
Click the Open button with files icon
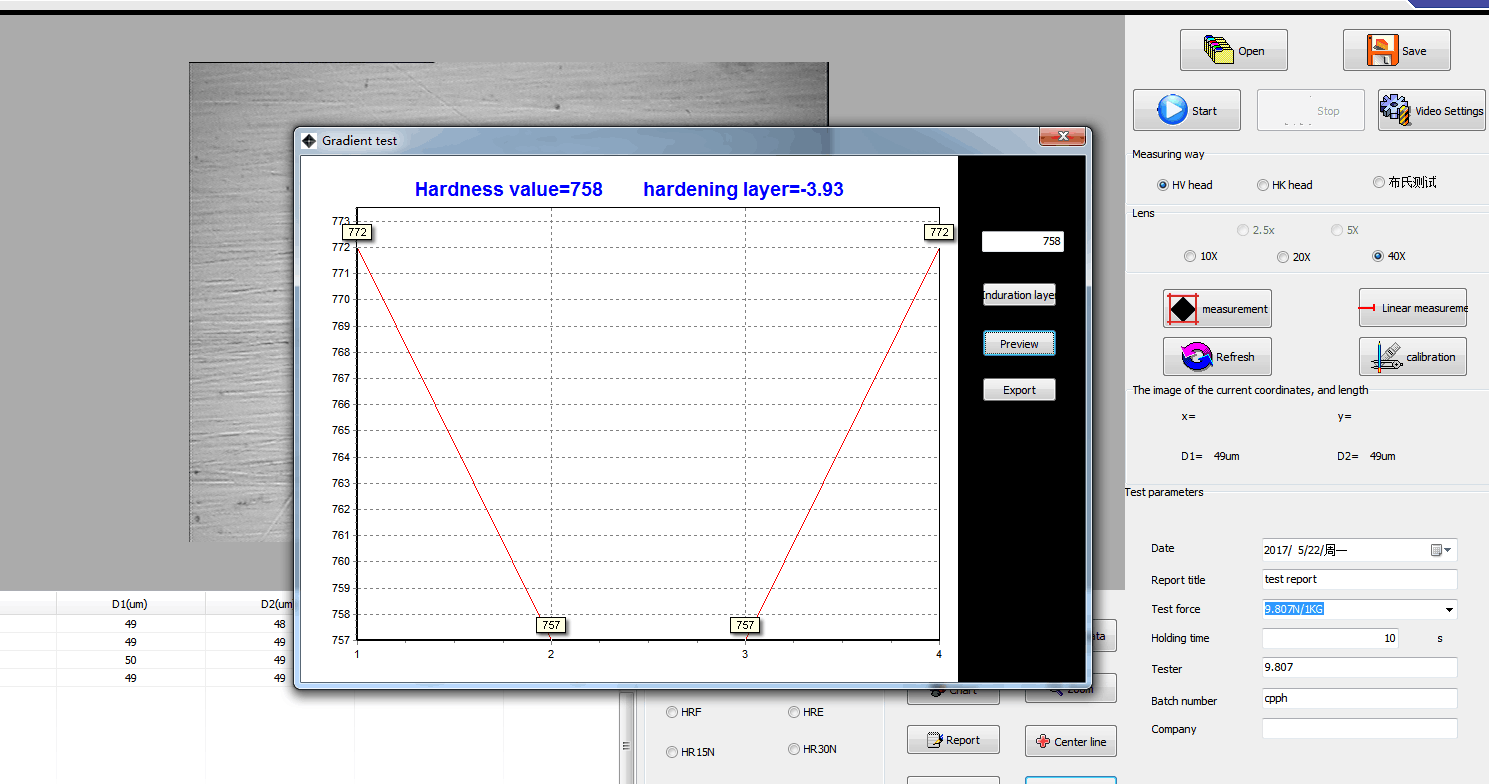point(1233,50)
